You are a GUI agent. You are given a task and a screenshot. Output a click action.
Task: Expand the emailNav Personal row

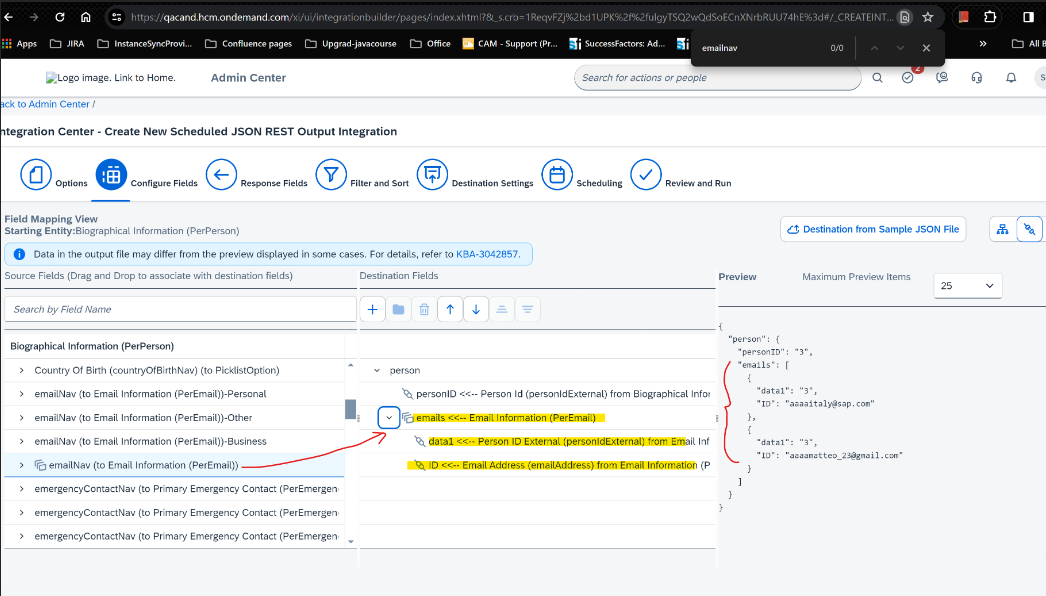coord(21,394)
